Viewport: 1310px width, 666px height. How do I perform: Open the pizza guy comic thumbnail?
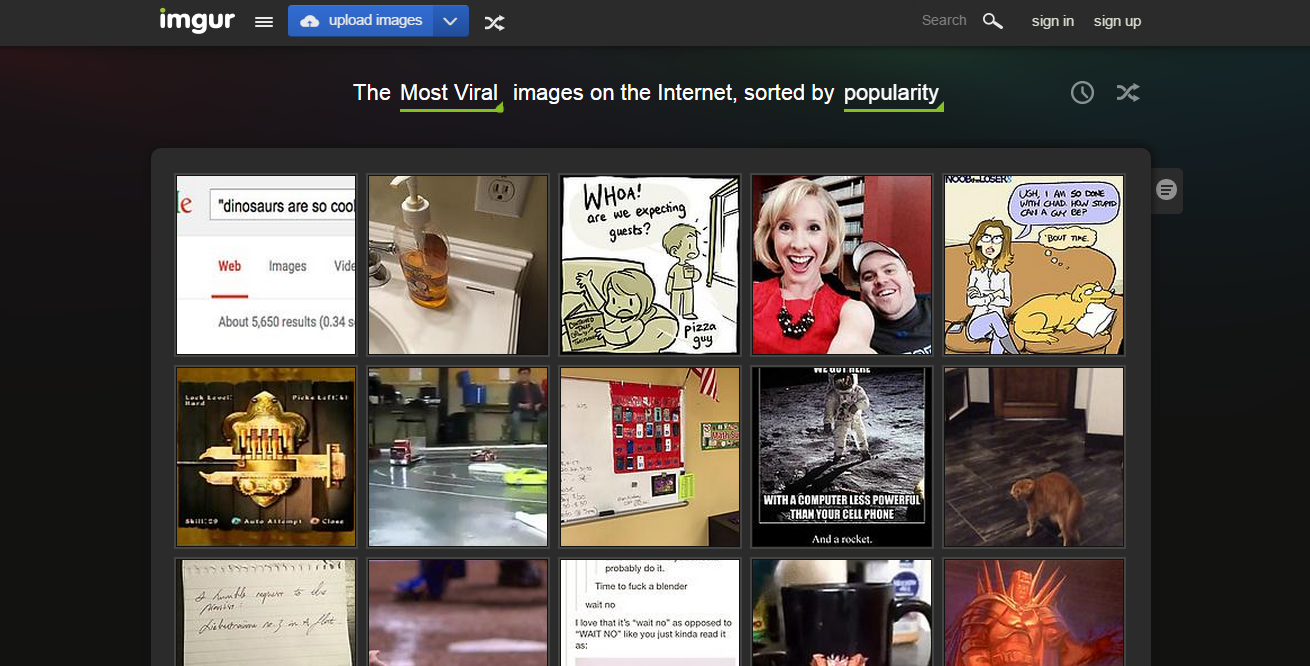click(x=649, y=264)
